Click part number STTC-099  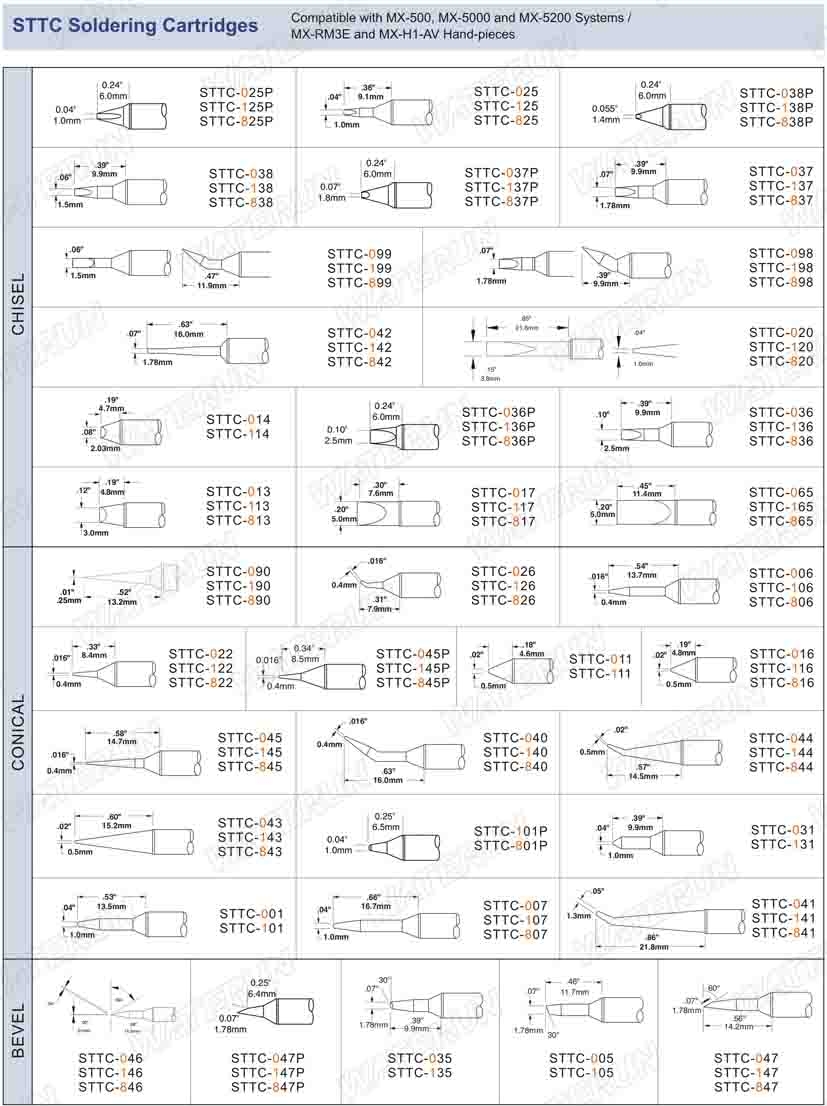pos(359,254)
